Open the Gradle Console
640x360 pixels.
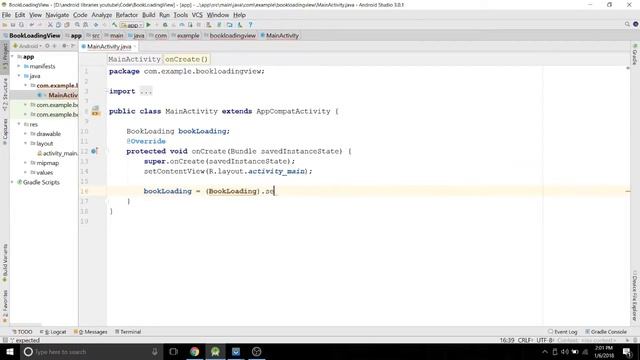tap(606, 332)
